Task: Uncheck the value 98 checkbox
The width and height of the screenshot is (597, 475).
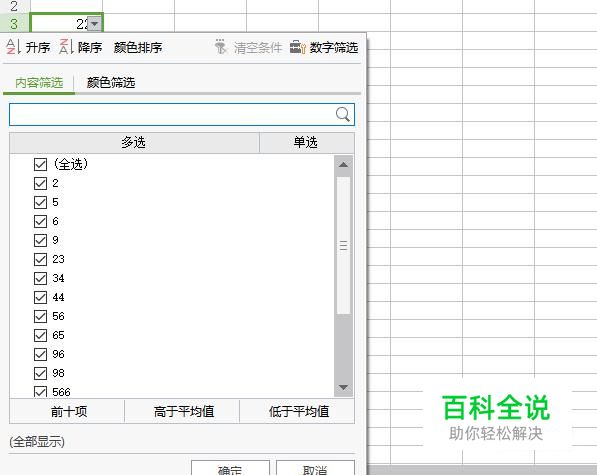Action: pyautogui.click(x=40, y=374)
